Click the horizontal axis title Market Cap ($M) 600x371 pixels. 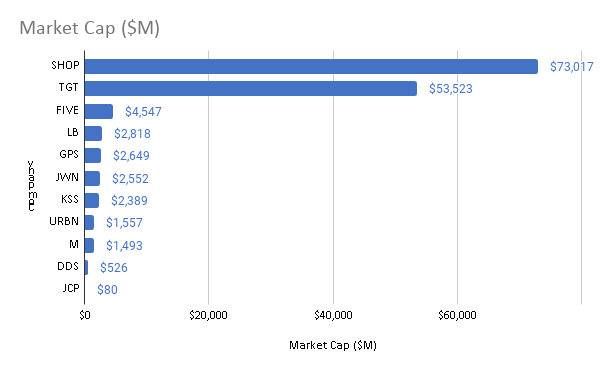[x=333, y=345]
